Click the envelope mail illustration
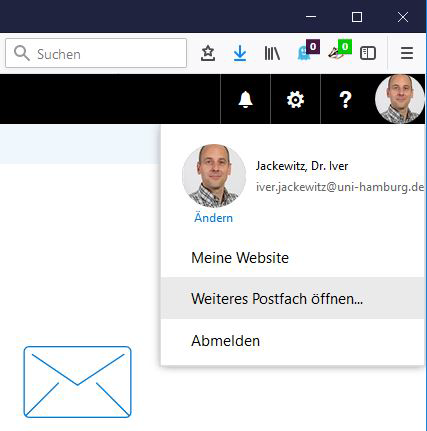427x431 pixels. click(x=77, y=382)
